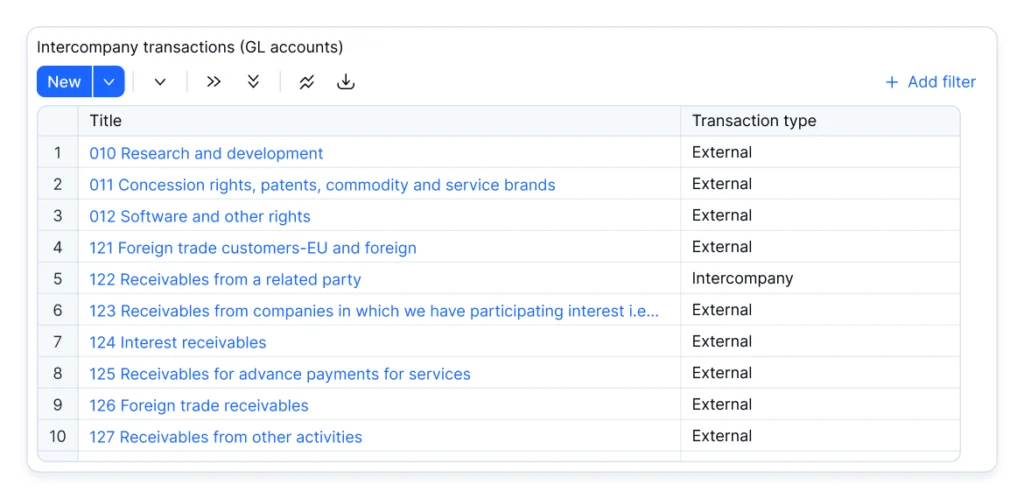
Task: Click the download icon in toolbar
Action: (x=345, y=82)
